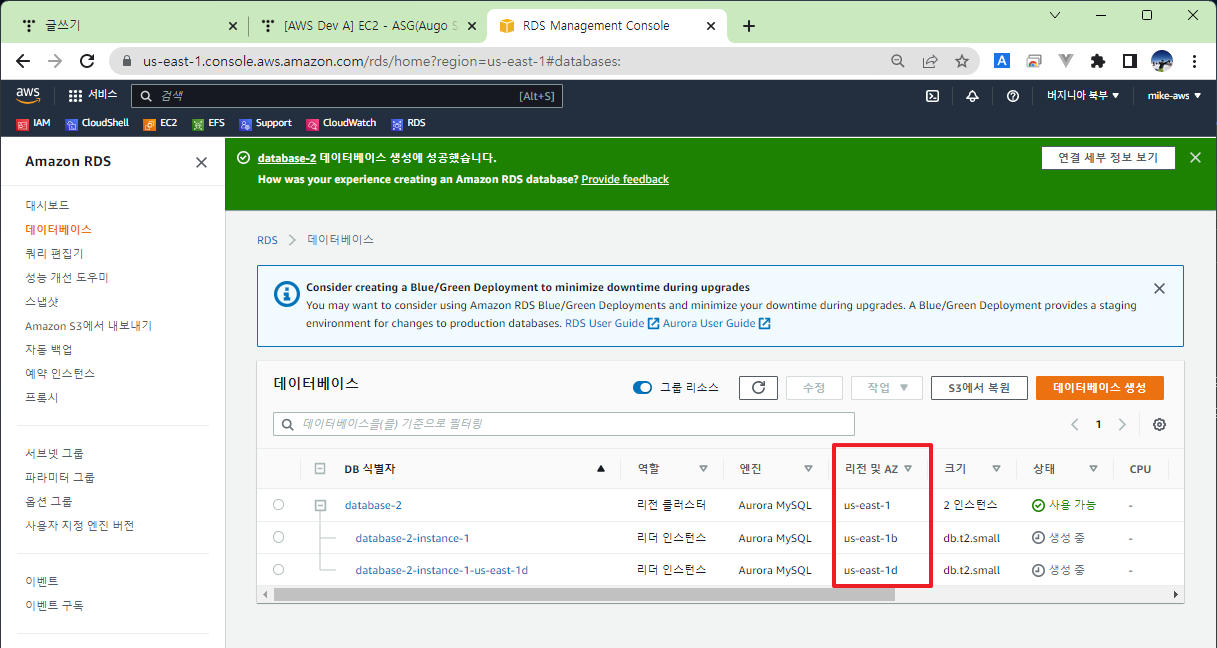The height and width of the screenshot is (648, 1217).
Task: Toggle the 그룹 리소스 switch
Action: point(642,388)
